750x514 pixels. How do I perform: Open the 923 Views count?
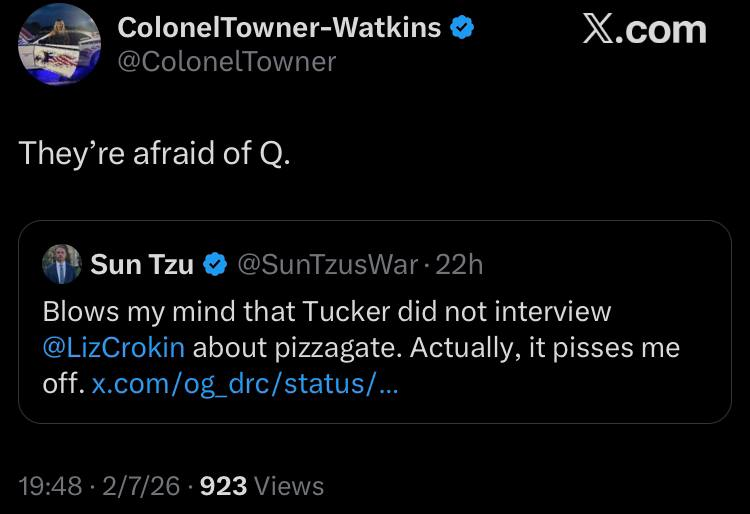click(262, 486)
